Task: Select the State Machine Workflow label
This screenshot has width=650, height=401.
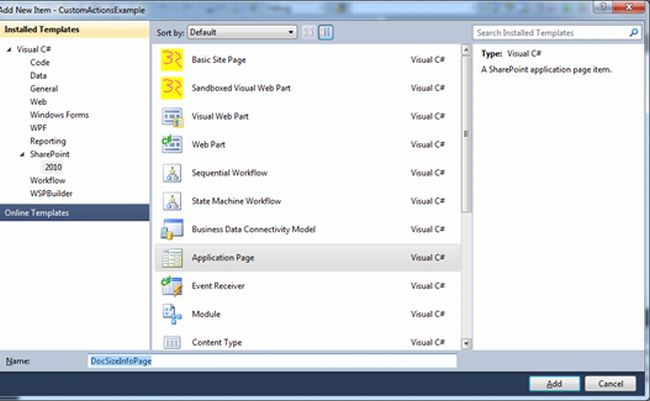Action: click(x=236, y=201)
